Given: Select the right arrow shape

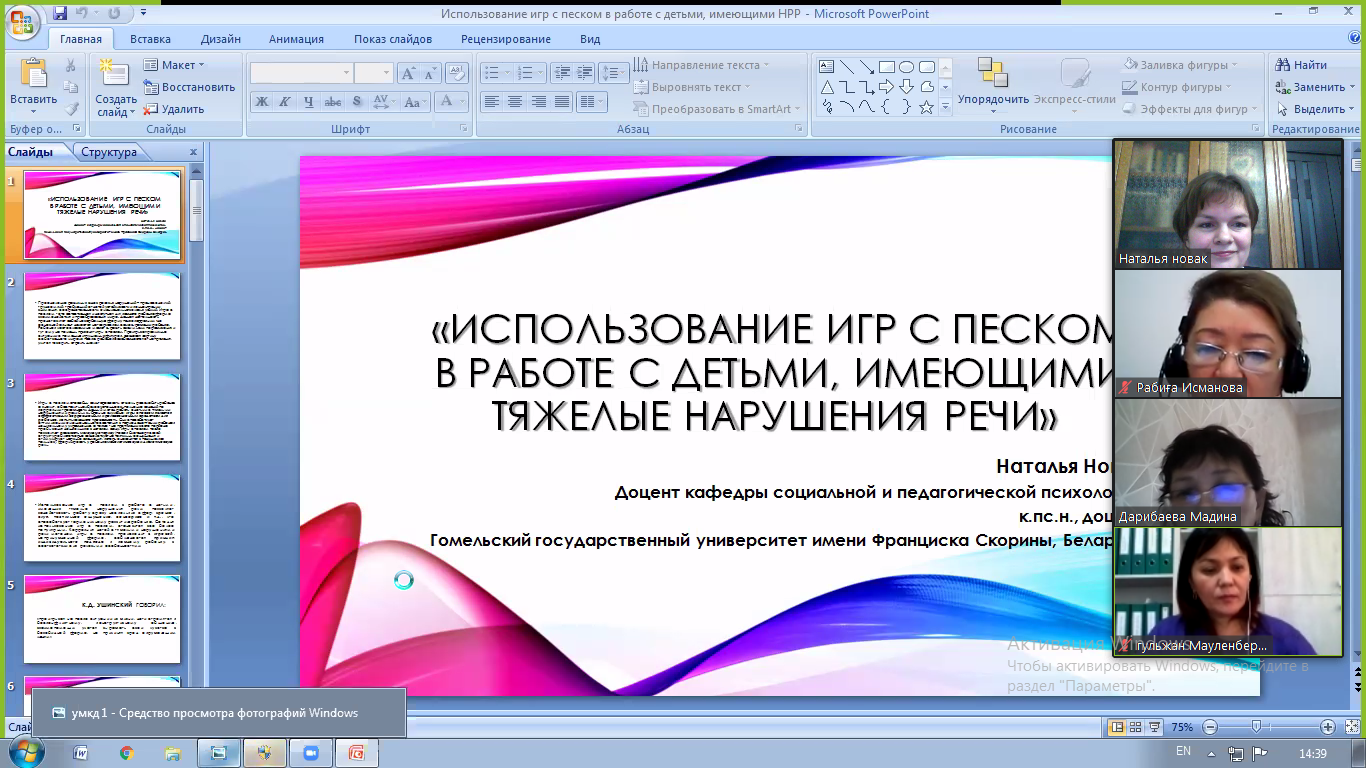Looking at the screenshot, I should click(x=886, y=87).
